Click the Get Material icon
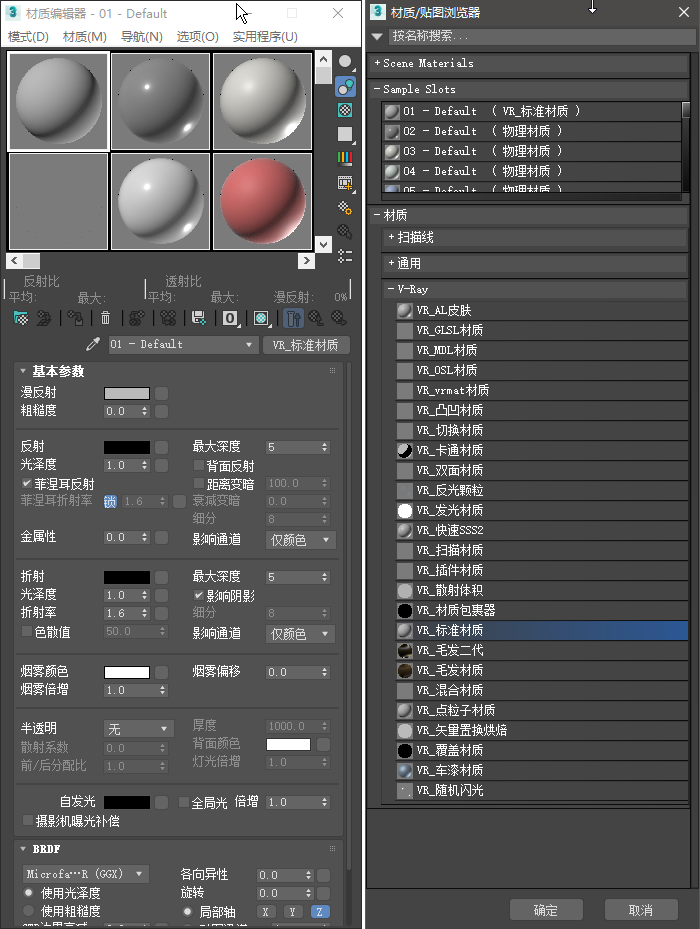This screenshot has height=929, width=700. coord(21,318)
